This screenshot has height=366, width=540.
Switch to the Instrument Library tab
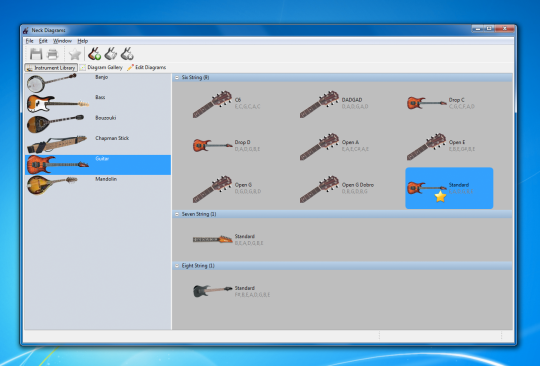51,68
